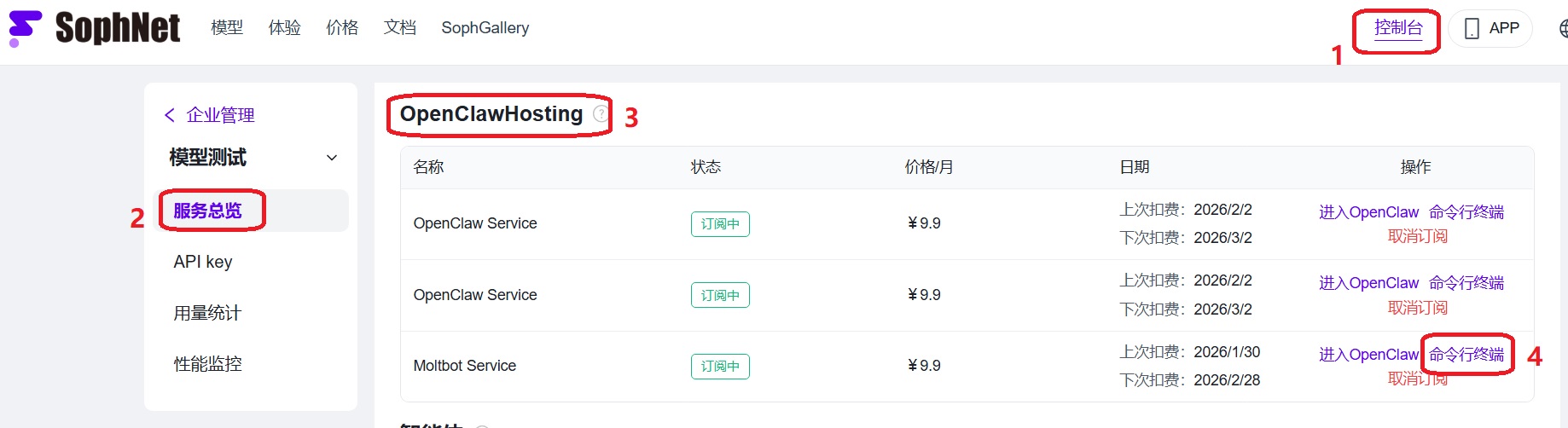Click the help icon beside OpenClawHosting
Screen dimensions: 1568x428
click(601, 114)
